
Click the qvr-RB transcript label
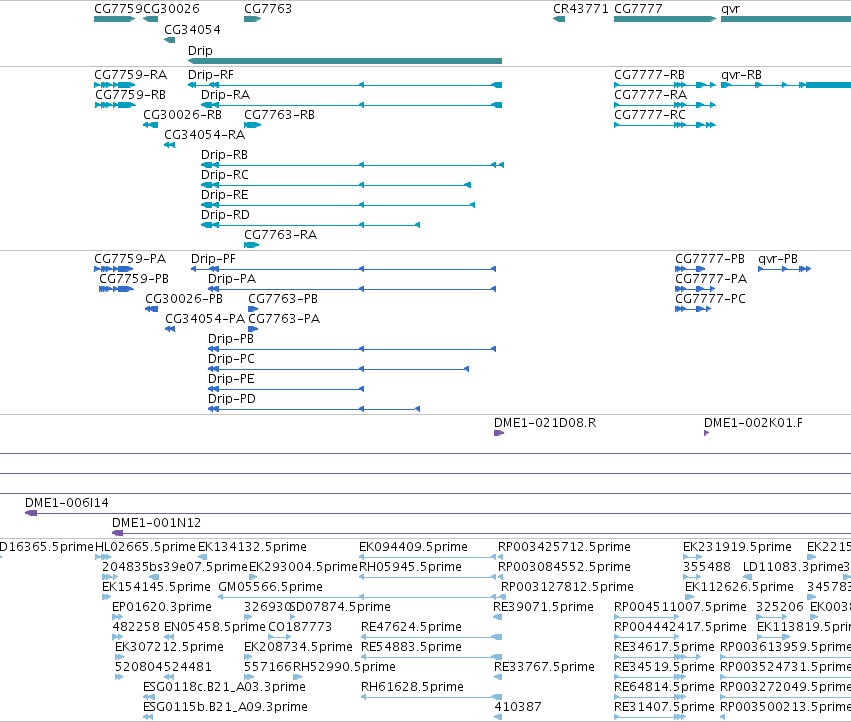pyautogui.click(x=741, y=75)
